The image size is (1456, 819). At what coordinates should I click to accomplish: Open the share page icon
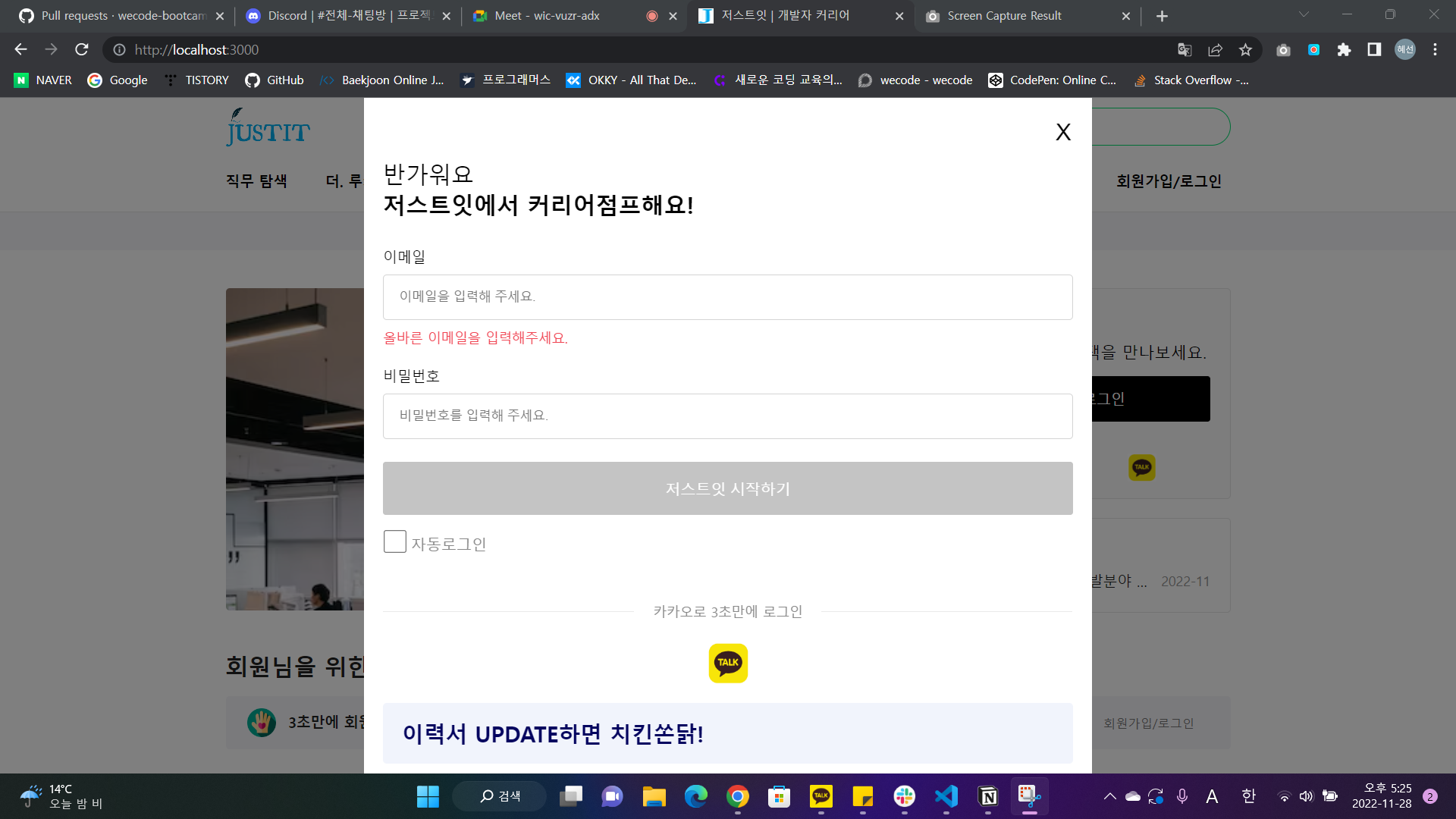coord(1215,49)
